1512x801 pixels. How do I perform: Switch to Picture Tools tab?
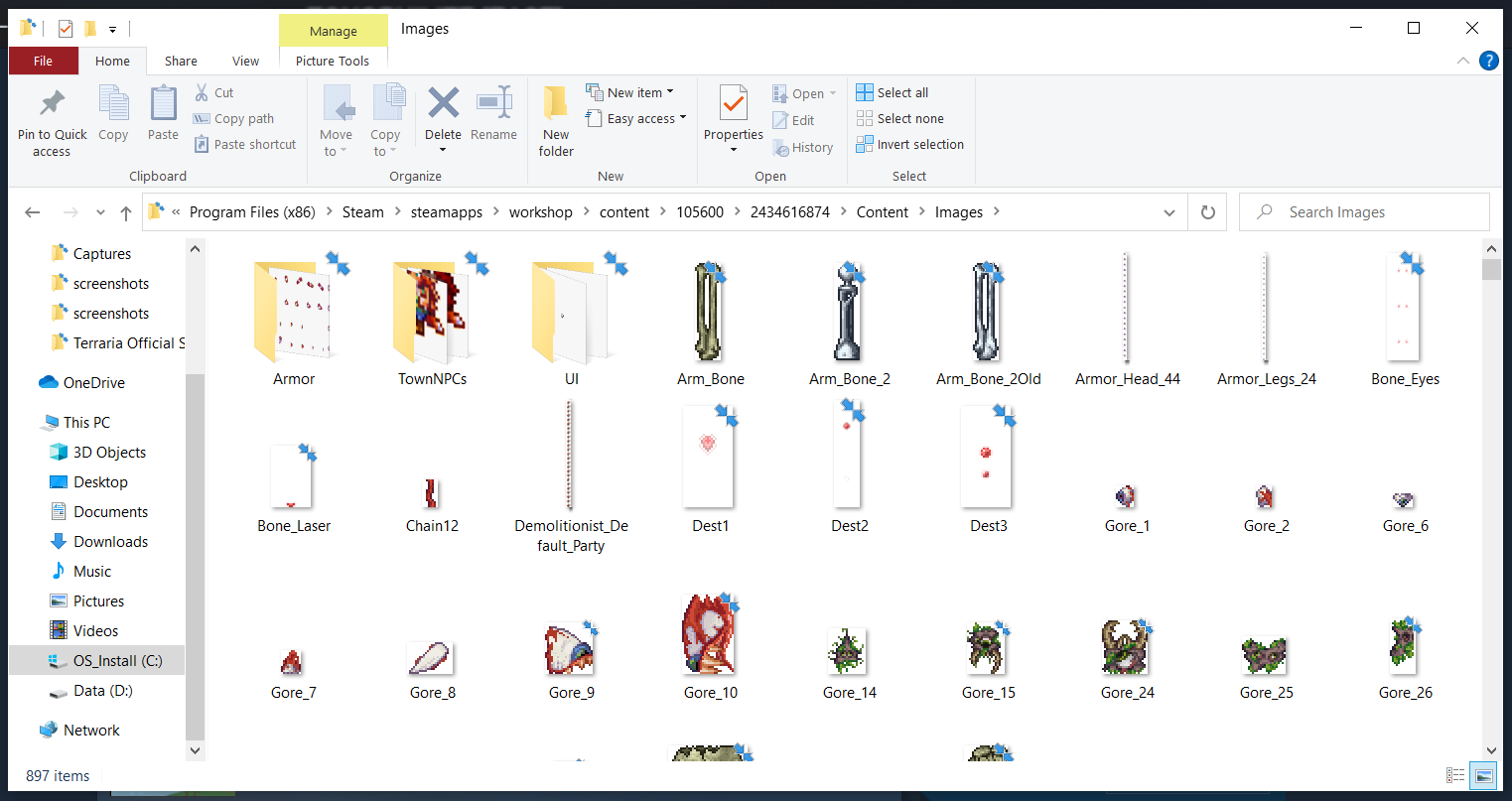point(333,61)
